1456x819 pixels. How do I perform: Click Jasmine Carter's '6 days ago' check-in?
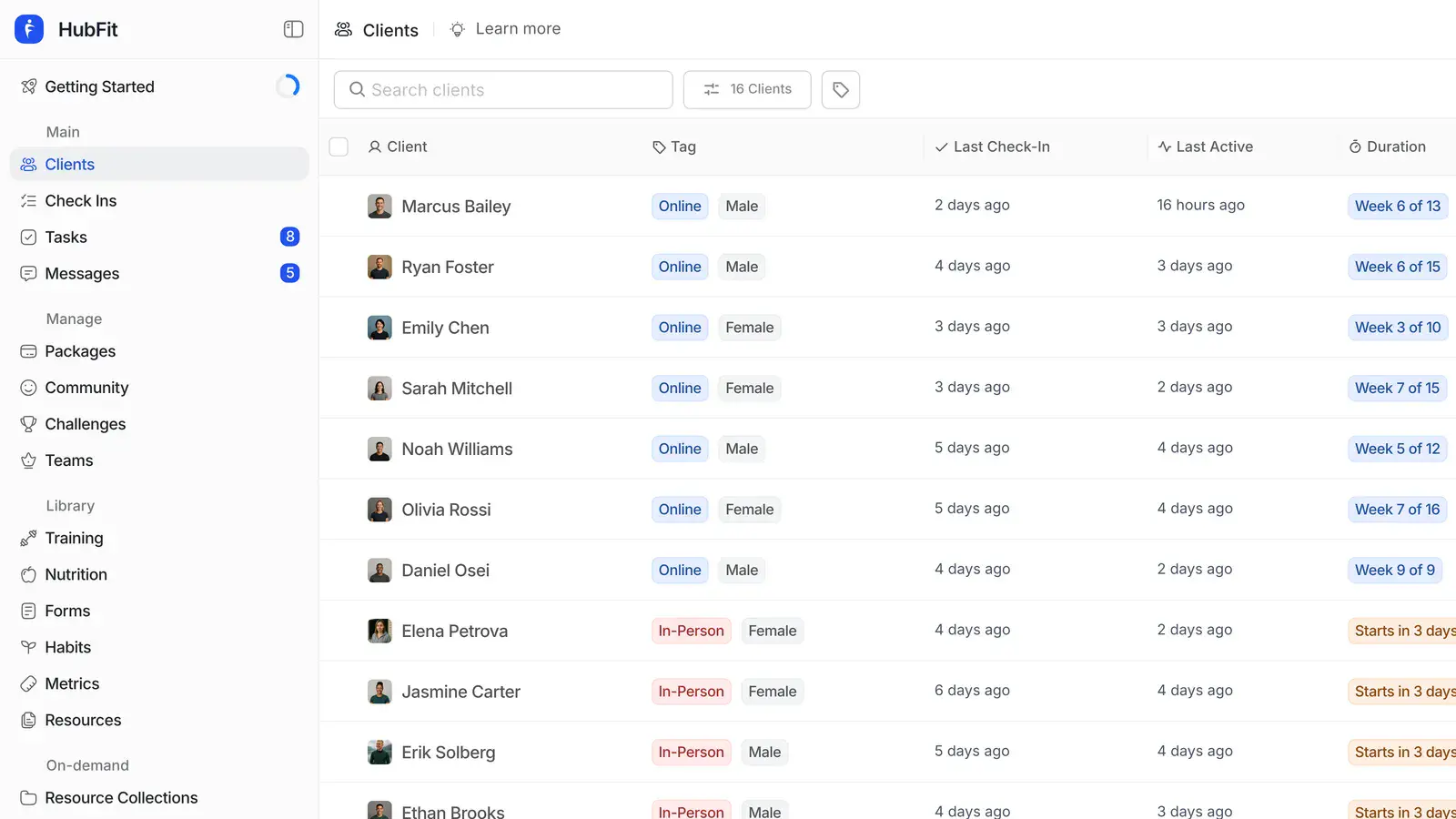[972, 691]
